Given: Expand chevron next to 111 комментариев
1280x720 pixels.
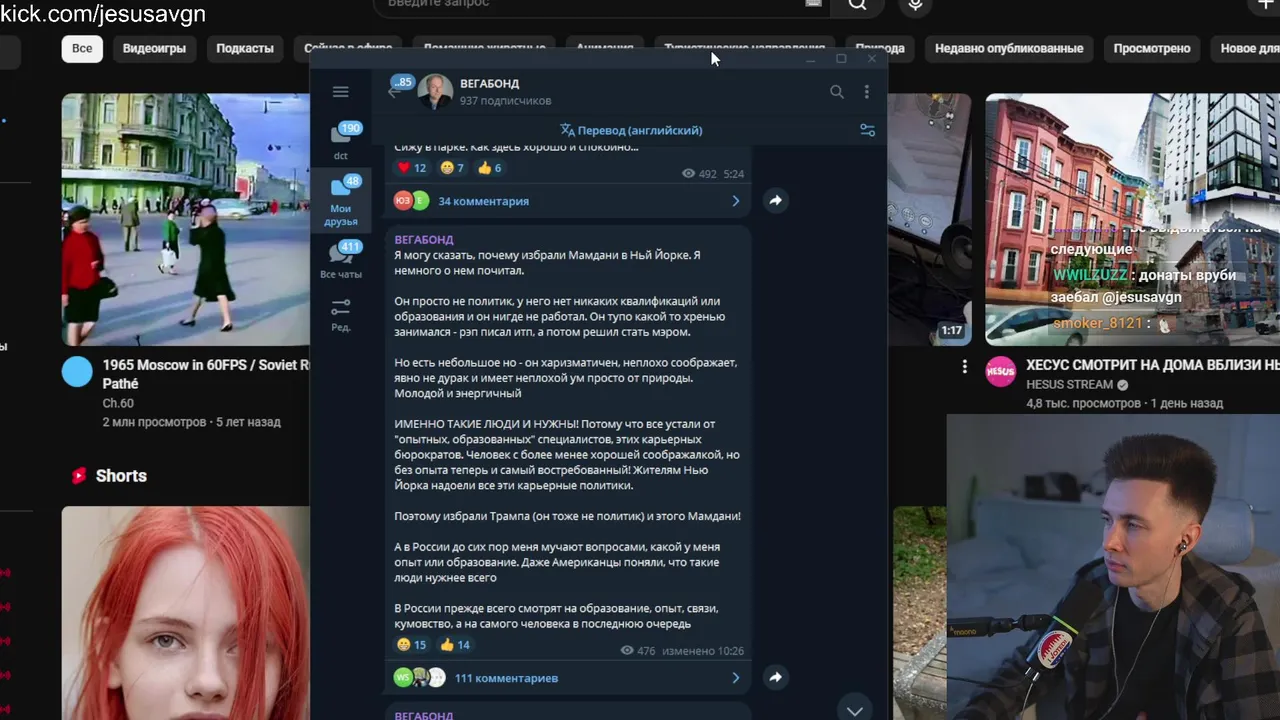Looking at the screenshot, I should coord(736,678).
